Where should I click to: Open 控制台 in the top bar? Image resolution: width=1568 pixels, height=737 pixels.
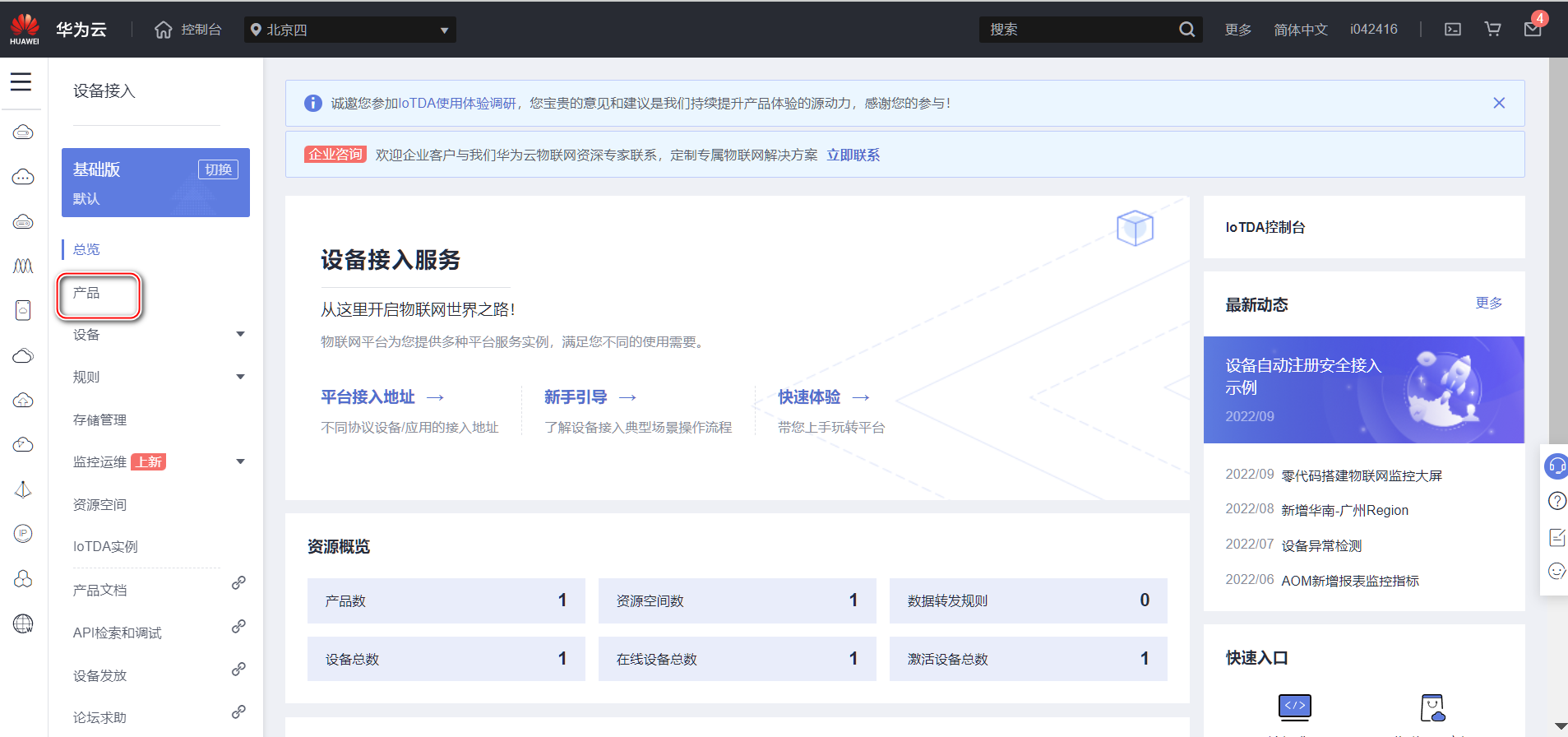pyautogui.click(x=201, y=30)
